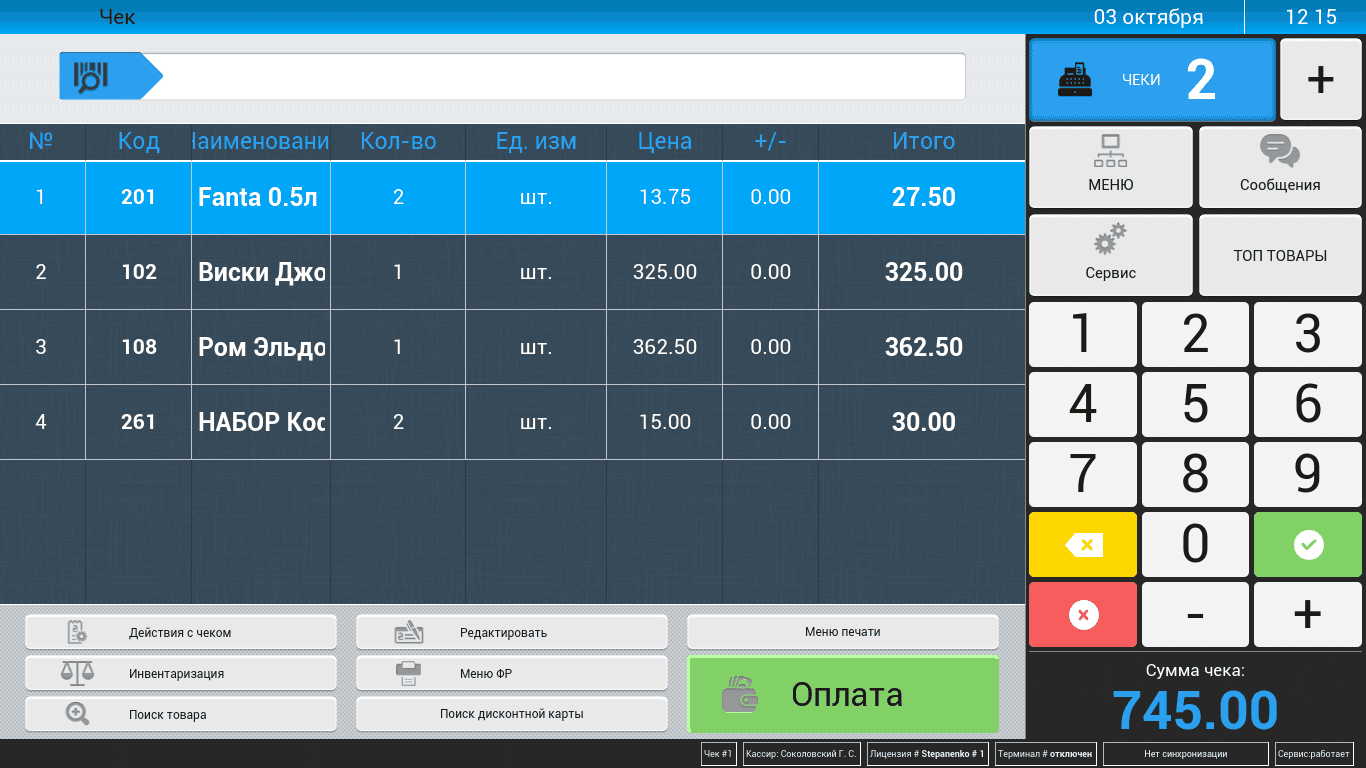Click price 13.75 cell
1366x768 pixels.
[665, 197]
